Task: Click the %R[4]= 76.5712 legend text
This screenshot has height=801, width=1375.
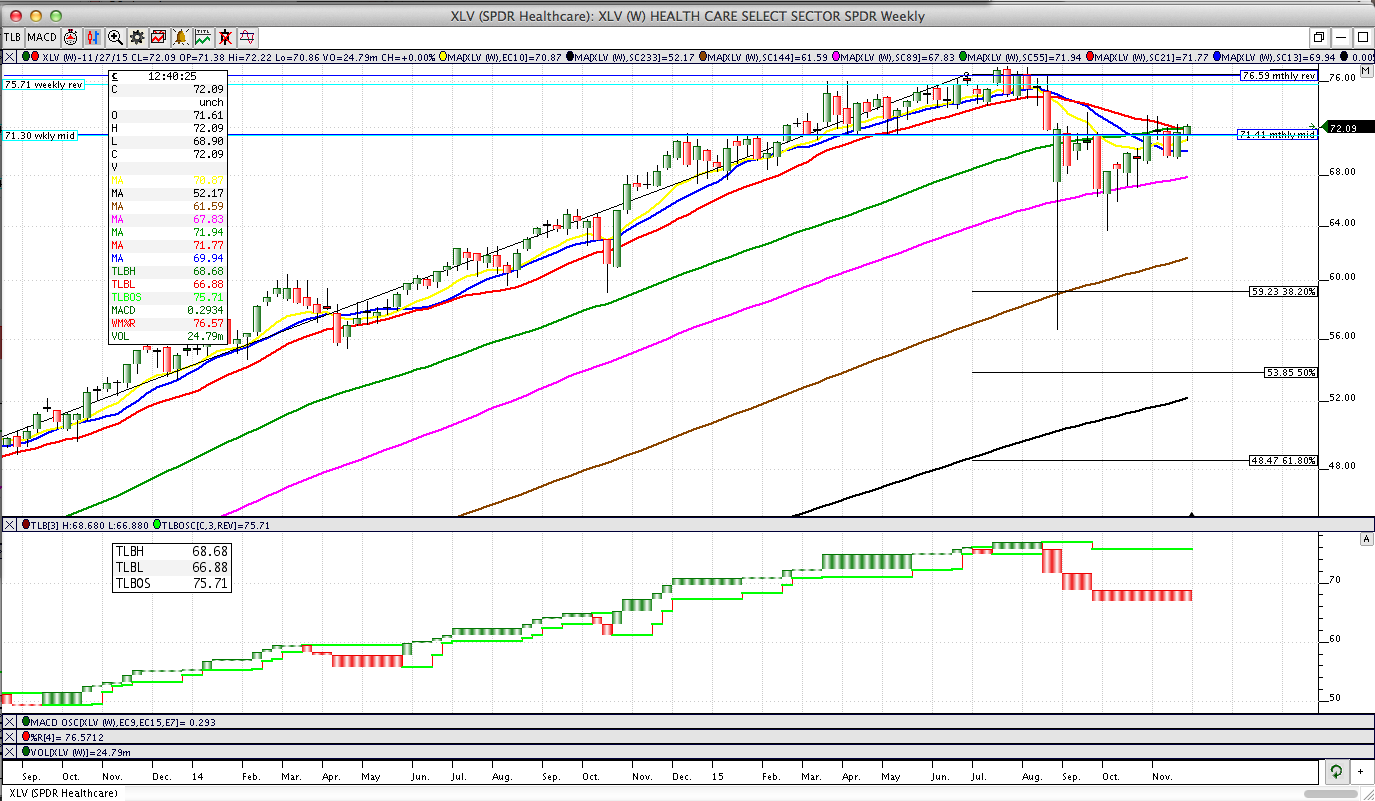Action: [x=67, y=737]
